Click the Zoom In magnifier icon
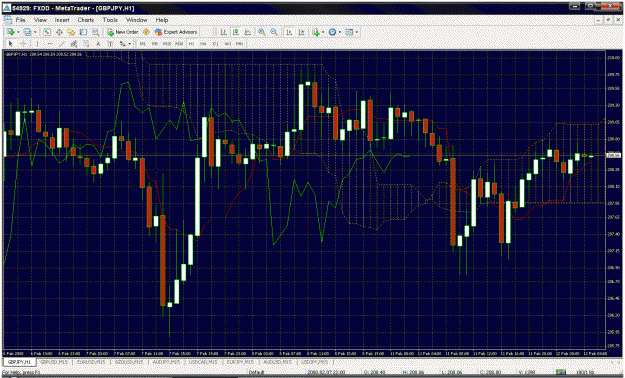Viewport: 625px width, 378px height. click(x=262, y=32)
